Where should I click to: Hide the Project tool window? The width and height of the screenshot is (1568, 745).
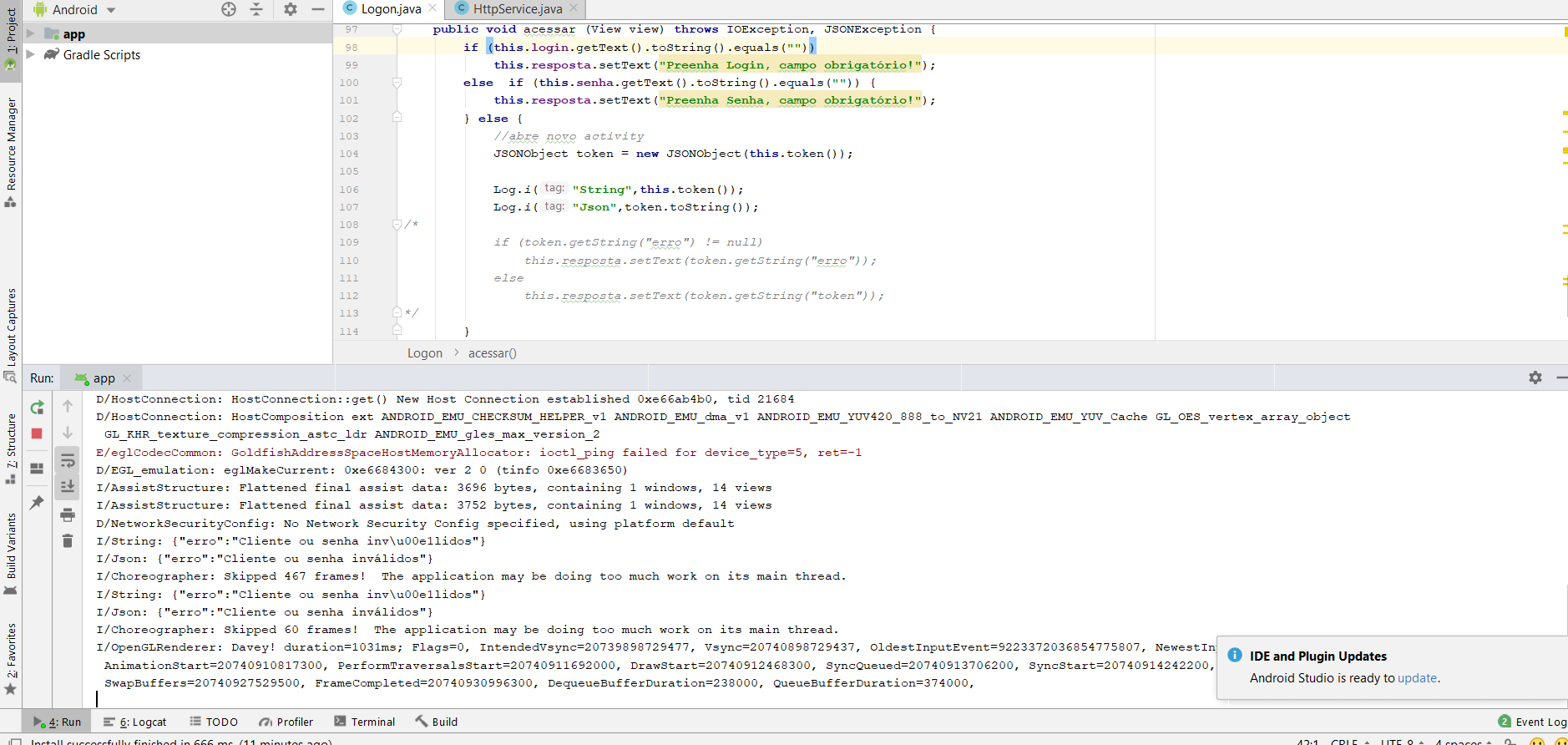click(317, 9)
